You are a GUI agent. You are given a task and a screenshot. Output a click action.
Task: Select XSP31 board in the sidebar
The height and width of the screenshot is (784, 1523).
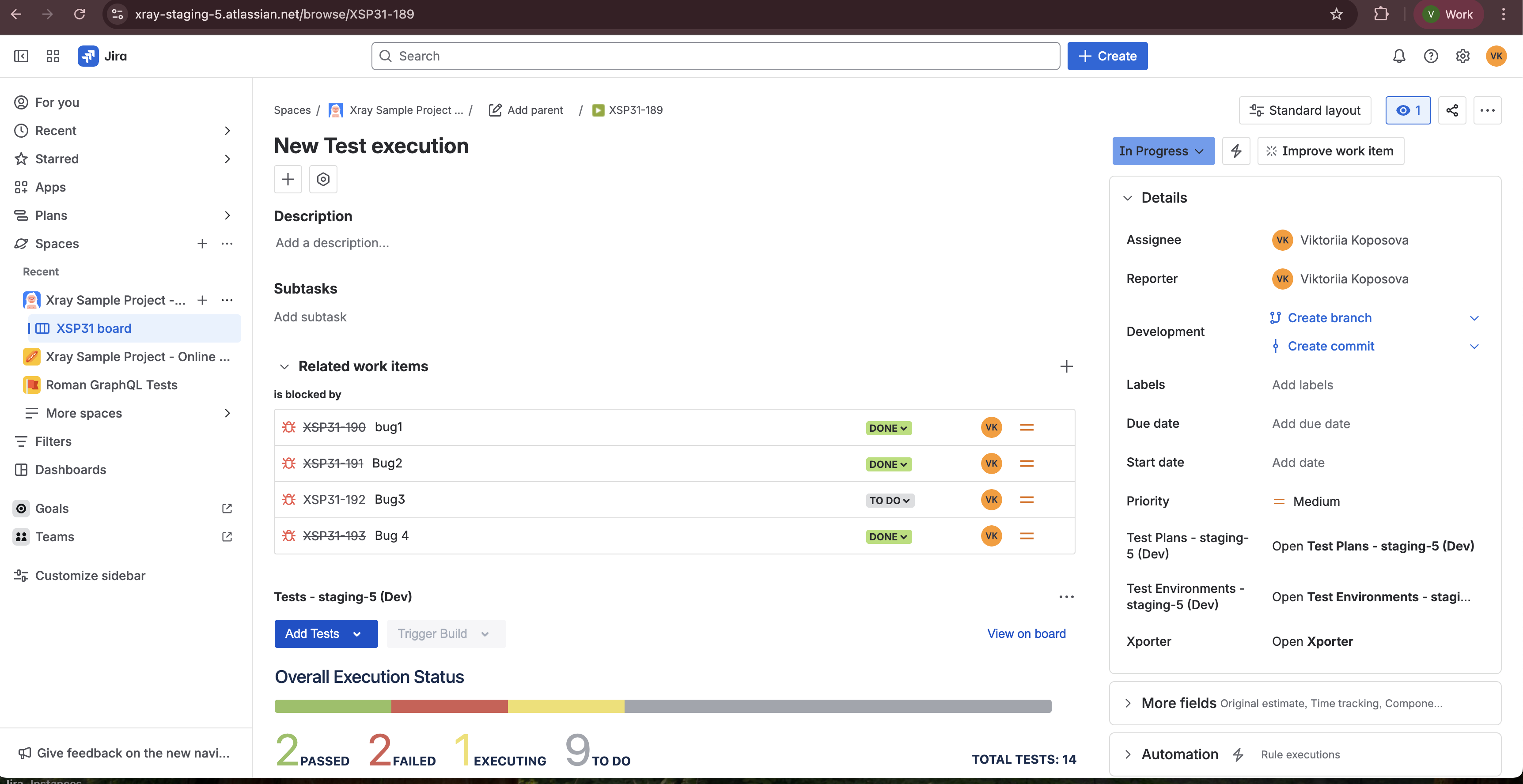(93, 328)
